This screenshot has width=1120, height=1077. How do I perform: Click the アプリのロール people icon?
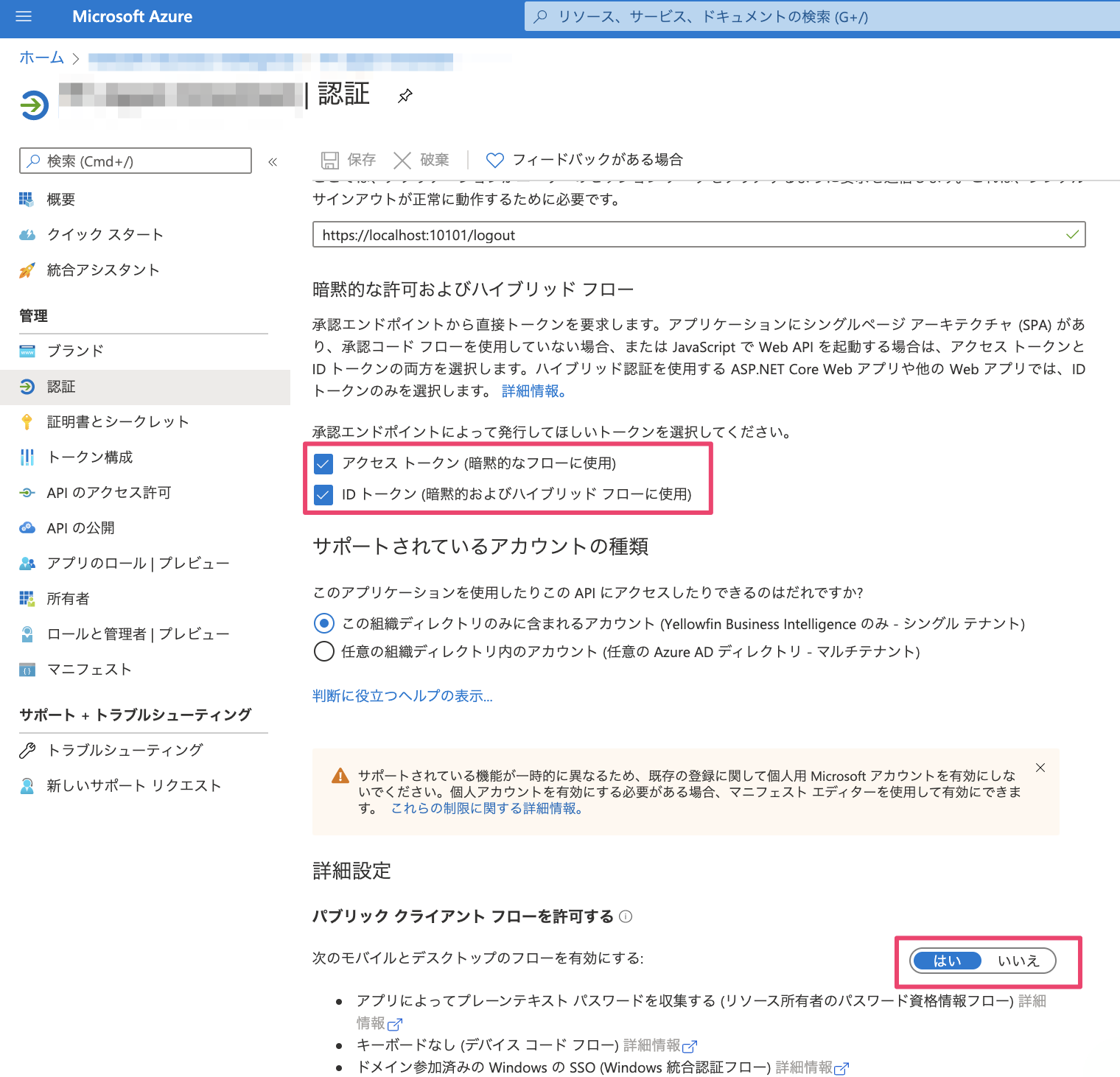27,564
